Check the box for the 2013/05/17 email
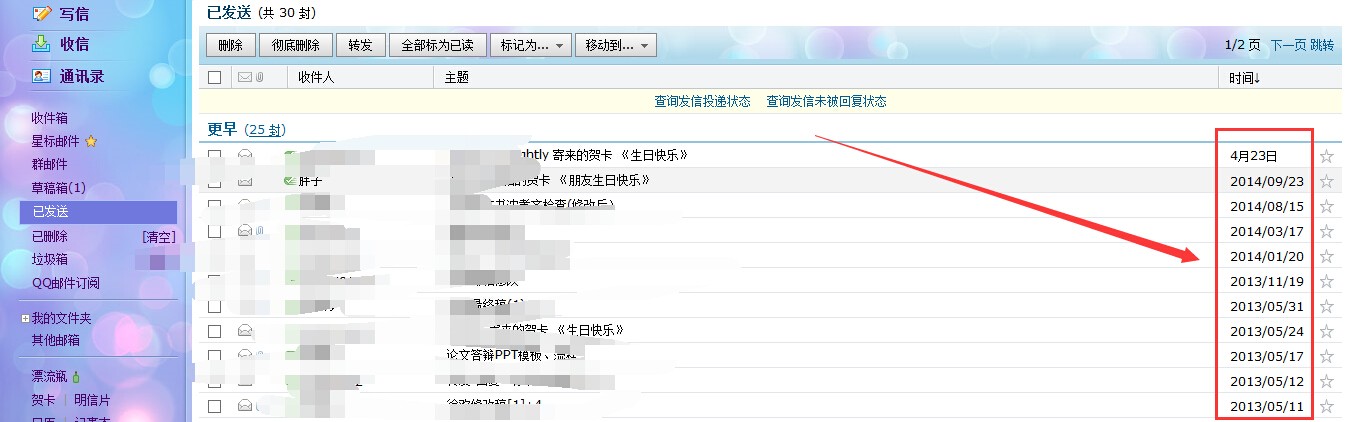This screenshot has width=1348, height=422. [214, 356]
